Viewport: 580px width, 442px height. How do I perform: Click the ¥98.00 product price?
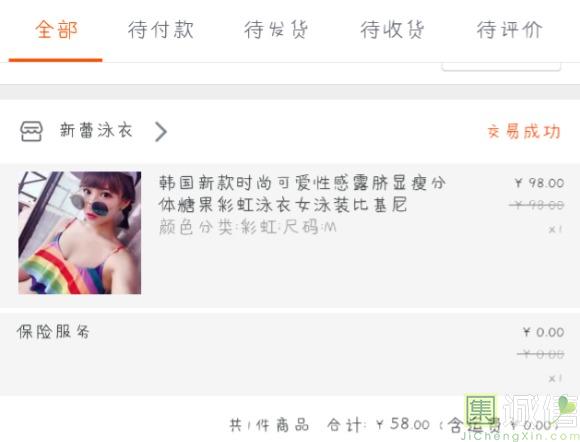point(539,183)
